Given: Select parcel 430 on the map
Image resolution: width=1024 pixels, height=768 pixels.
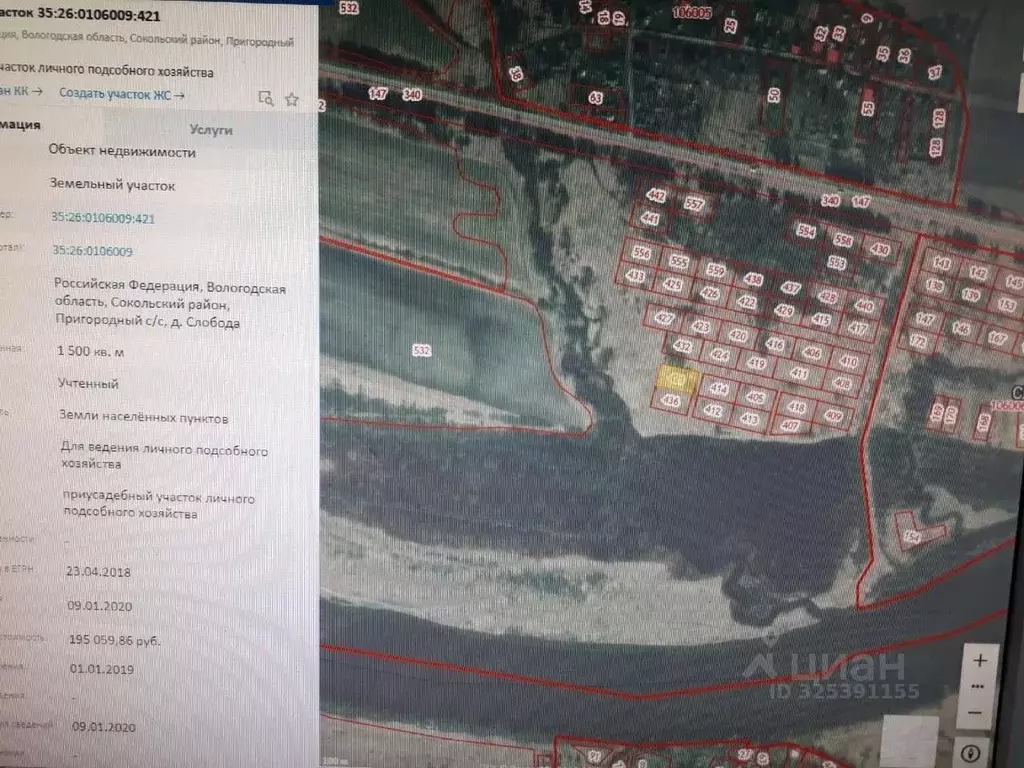Looking at the screenshot, I should [x=879, y=249].
